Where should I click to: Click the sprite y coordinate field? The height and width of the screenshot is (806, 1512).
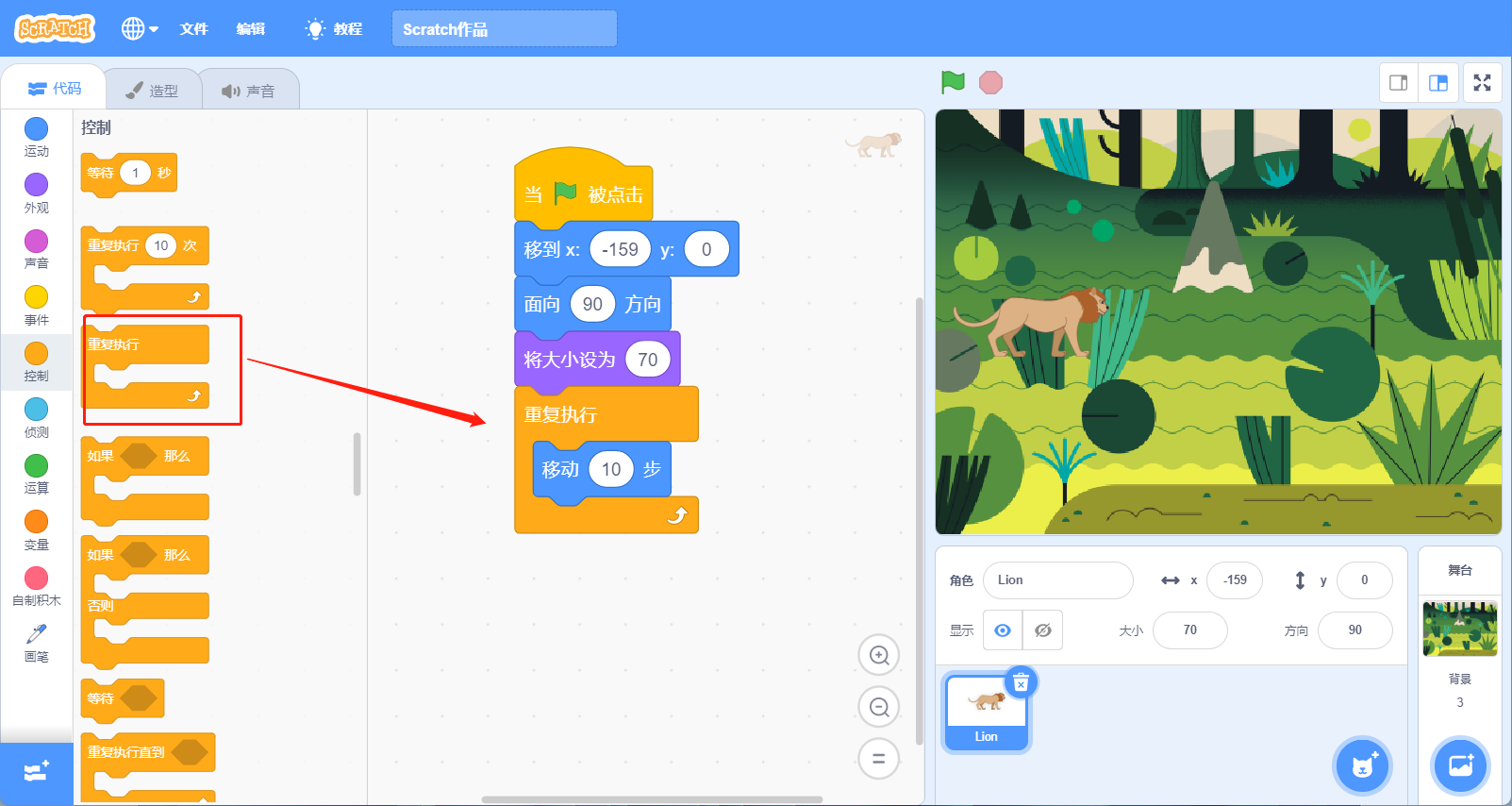point(1364,580)
